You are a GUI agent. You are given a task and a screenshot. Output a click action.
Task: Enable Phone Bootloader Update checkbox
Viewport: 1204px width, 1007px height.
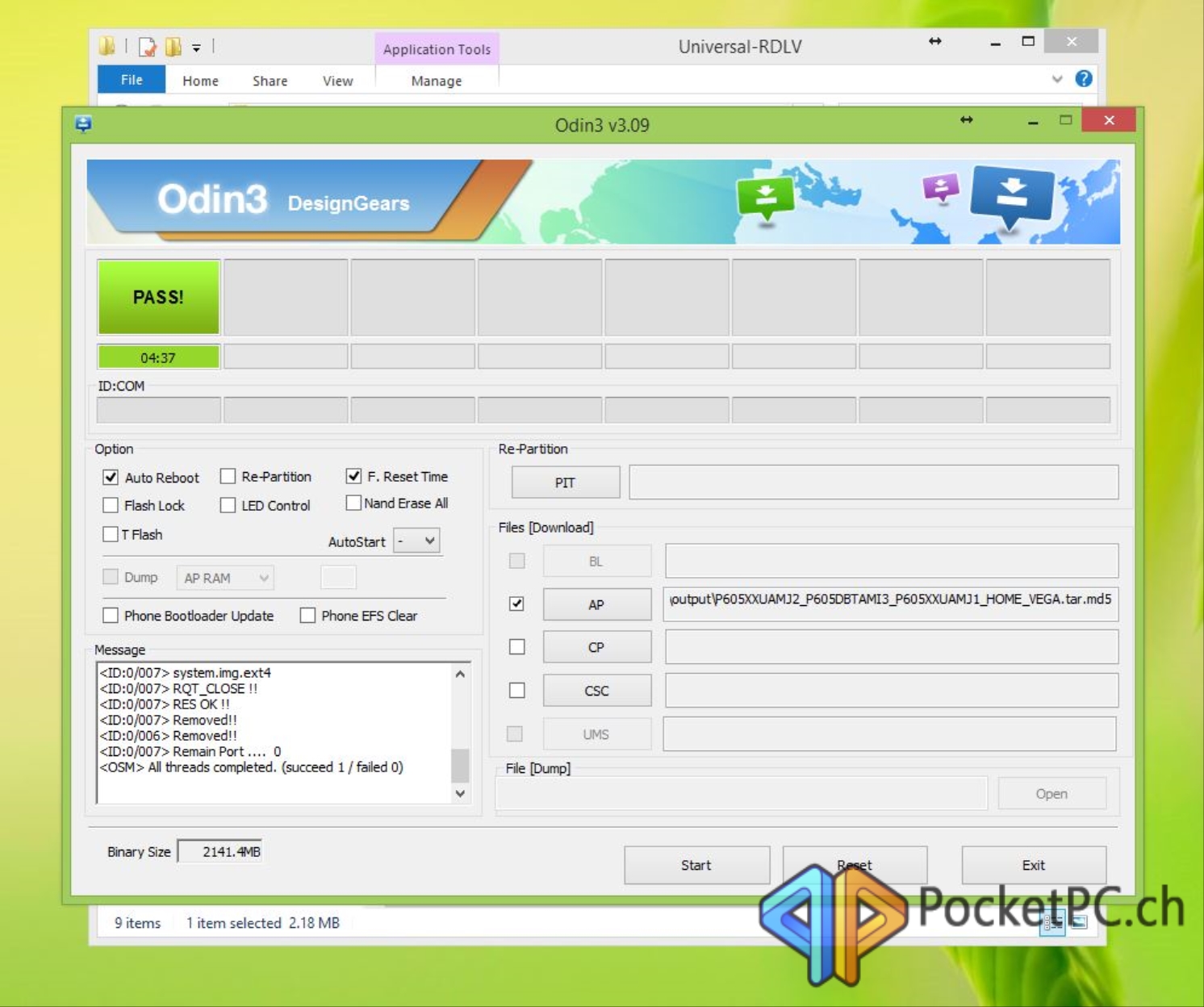[111, 616]
